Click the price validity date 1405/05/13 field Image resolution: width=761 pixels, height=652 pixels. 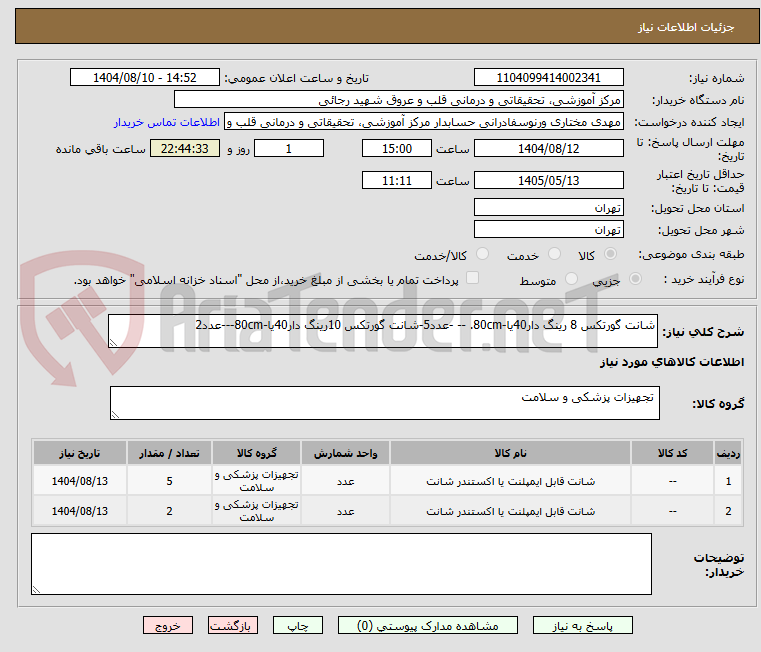548,180
